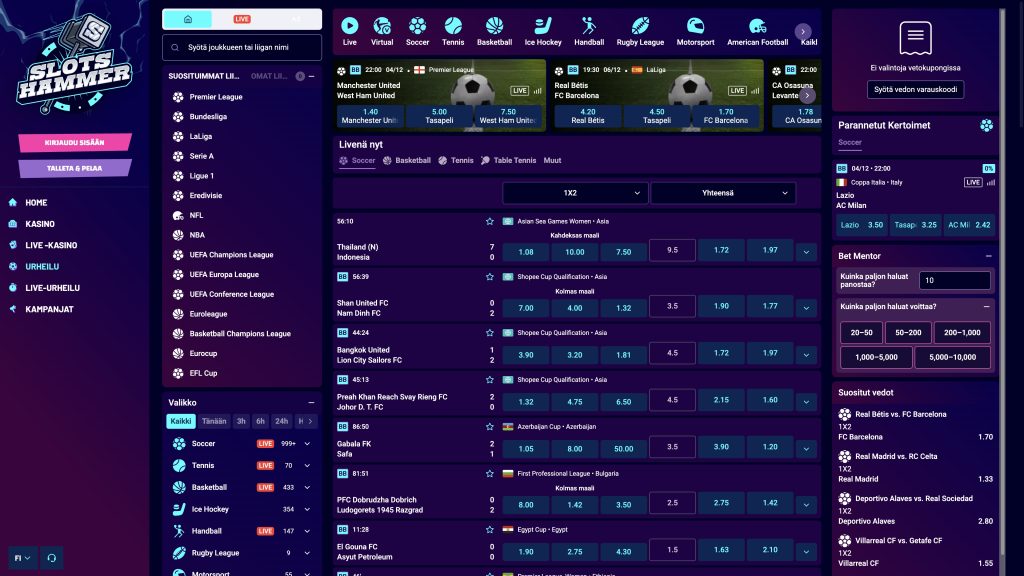This screenshot has height=576, width=1024.
Task: Favorite the Gabala FK vs Safa star
Action: (490, 426)
